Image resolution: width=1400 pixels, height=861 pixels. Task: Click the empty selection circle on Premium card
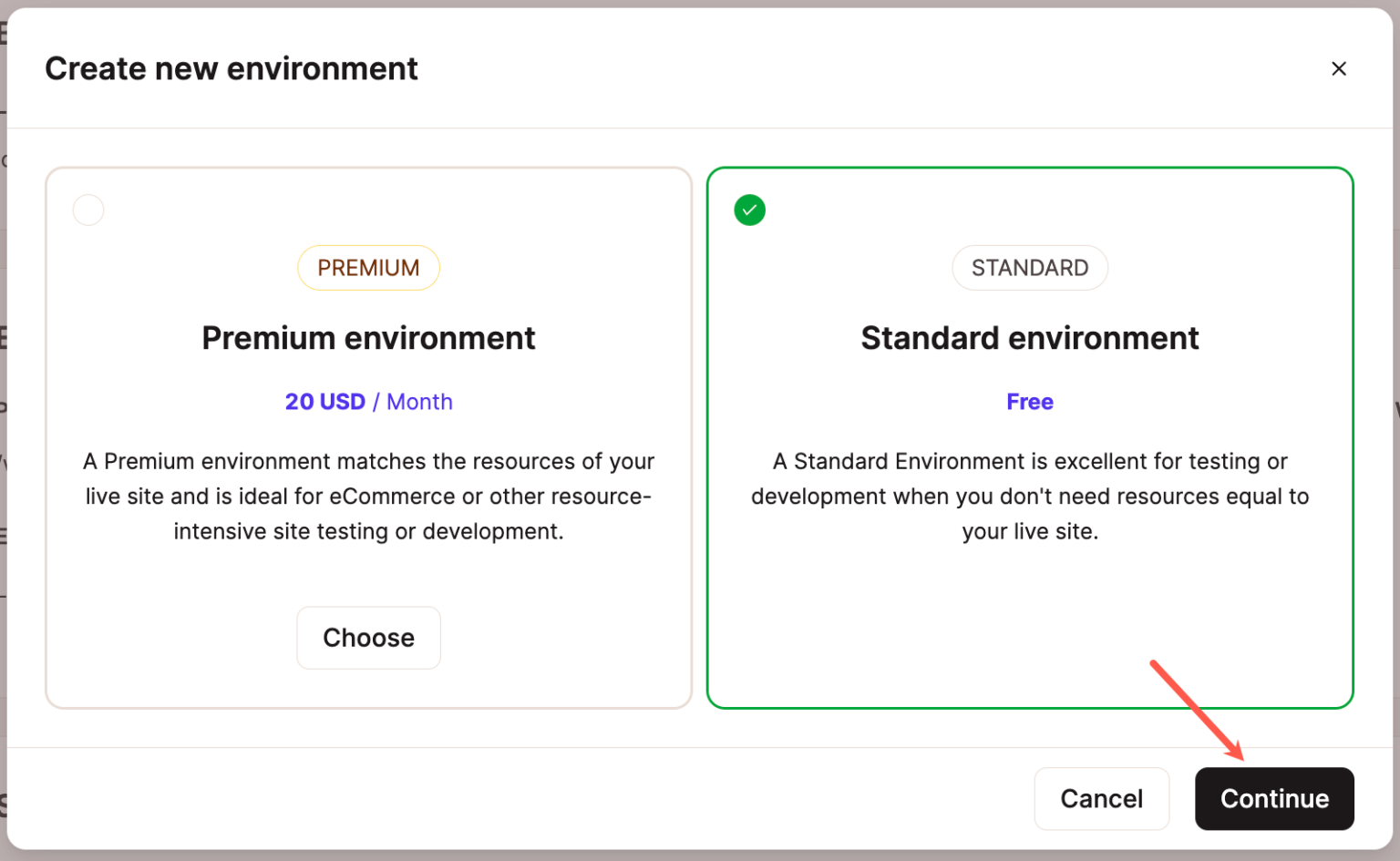[87, 210]
